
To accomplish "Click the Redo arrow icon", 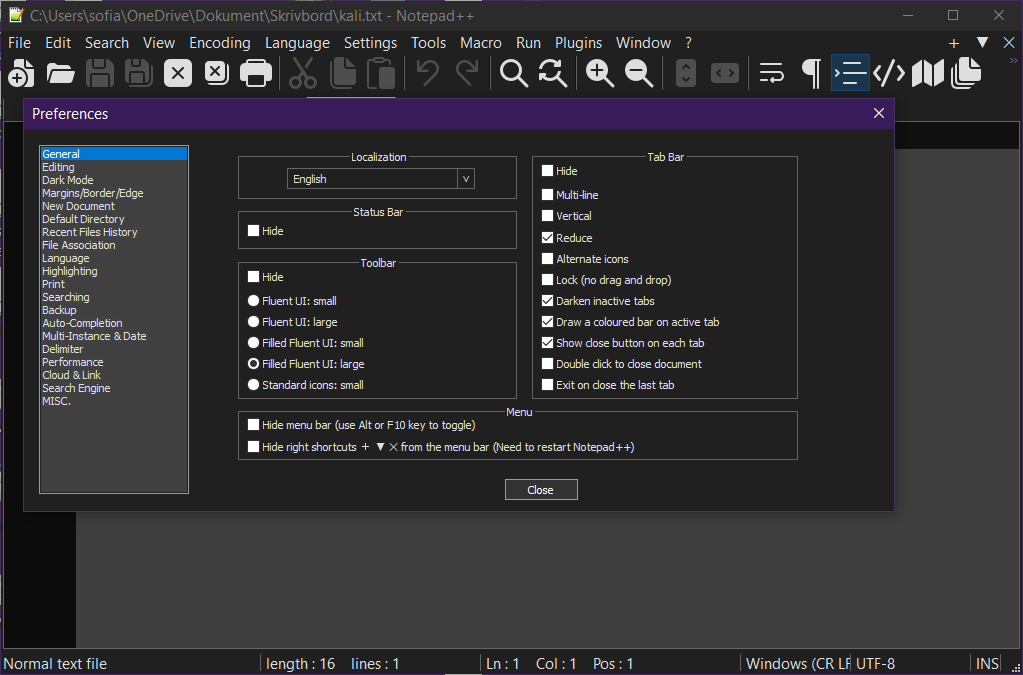I will (467, 72).
